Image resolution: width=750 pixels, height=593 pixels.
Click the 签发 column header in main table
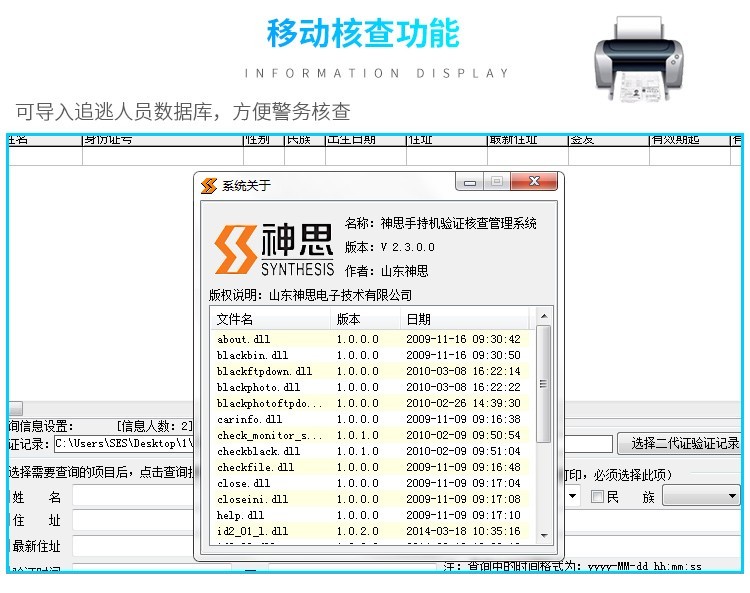pos(608,140)
